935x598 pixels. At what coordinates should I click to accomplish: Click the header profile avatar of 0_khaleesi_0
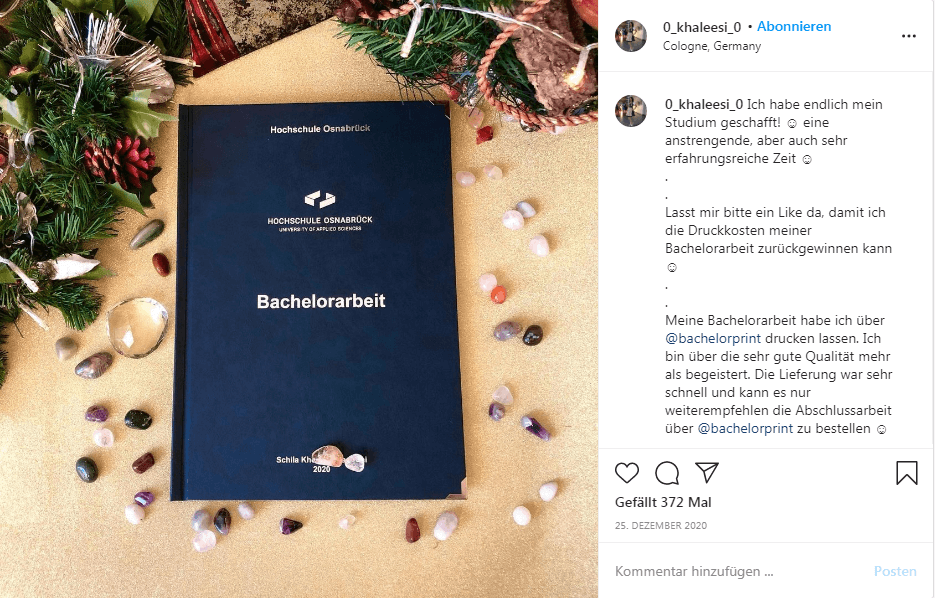[631, 36]
